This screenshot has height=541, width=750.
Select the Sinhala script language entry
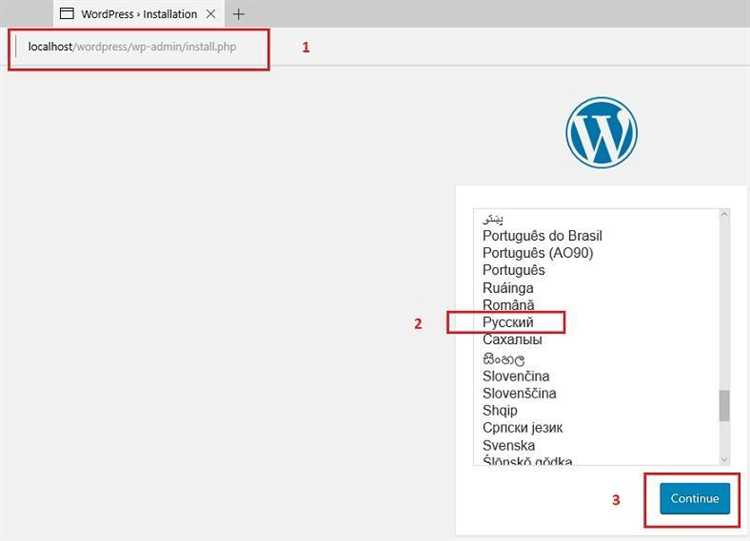503,358
